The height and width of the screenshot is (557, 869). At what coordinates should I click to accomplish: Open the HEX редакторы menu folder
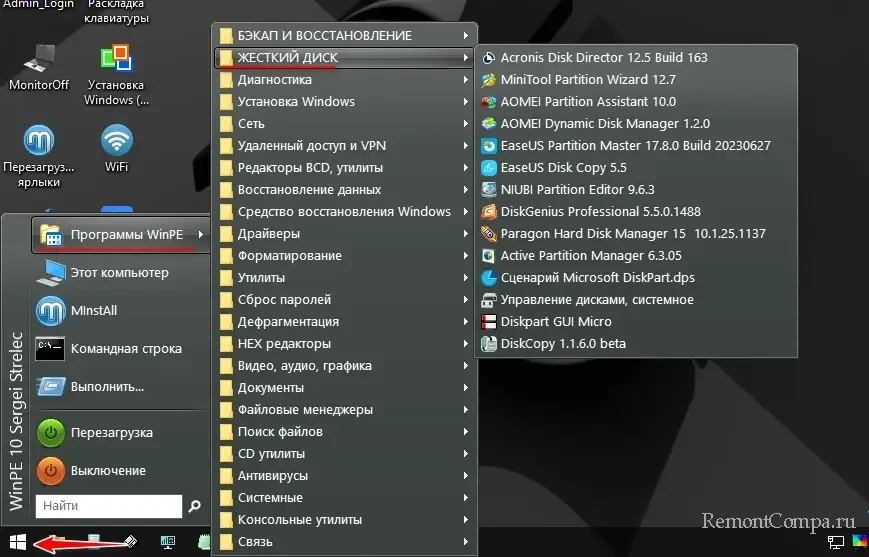coord(345,344)
